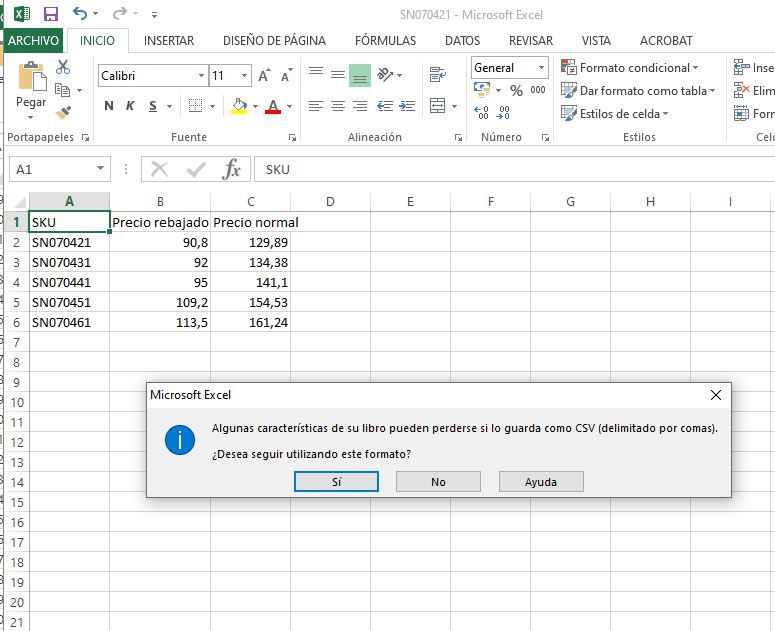Screen dimensions: 775x631
Task: Apply yellow fill color bucket
Action: point(239,106)
